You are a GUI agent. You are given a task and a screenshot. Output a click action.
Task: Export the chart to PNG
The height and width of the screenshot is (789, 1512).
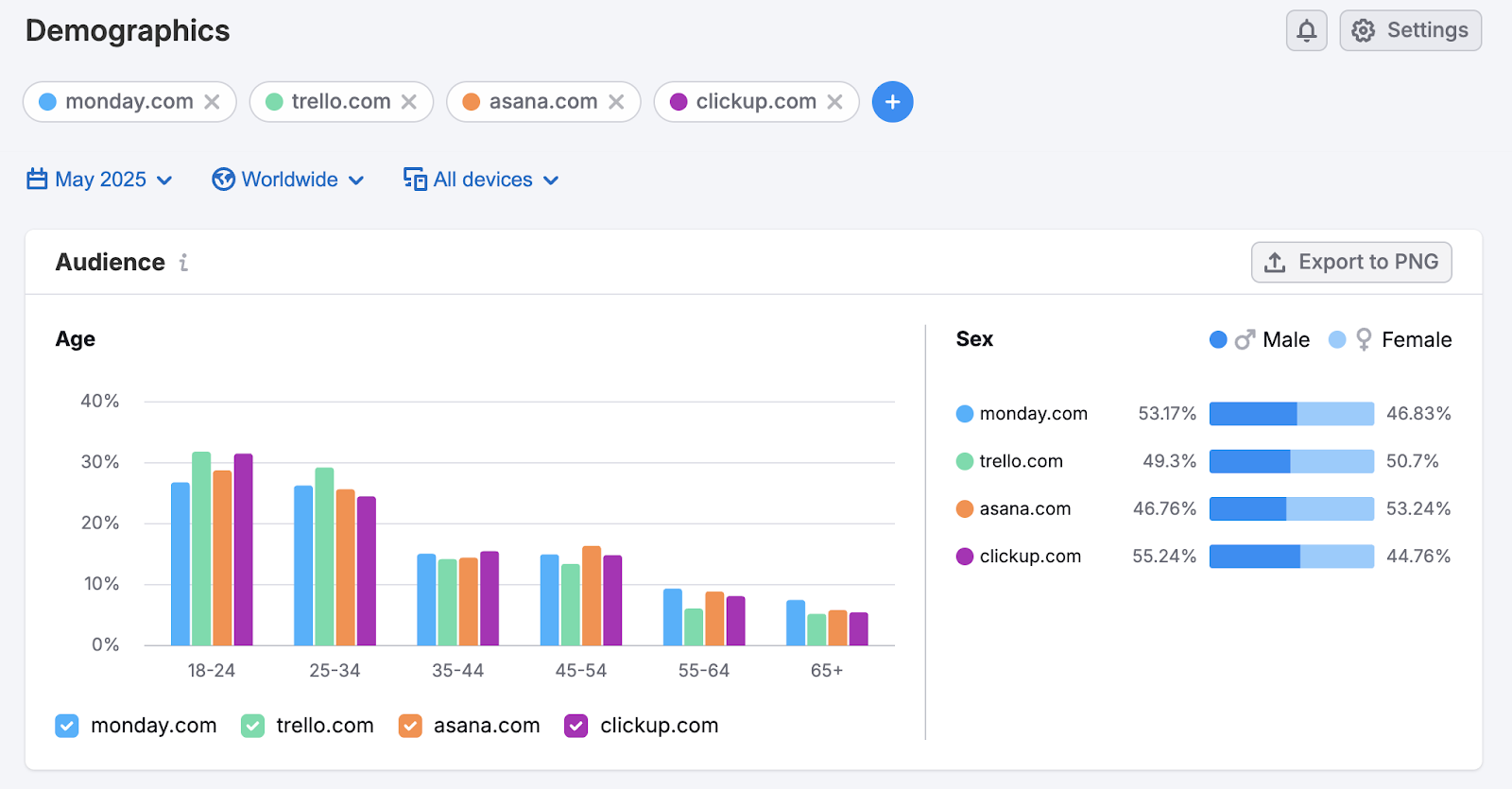click(1351, 263)
